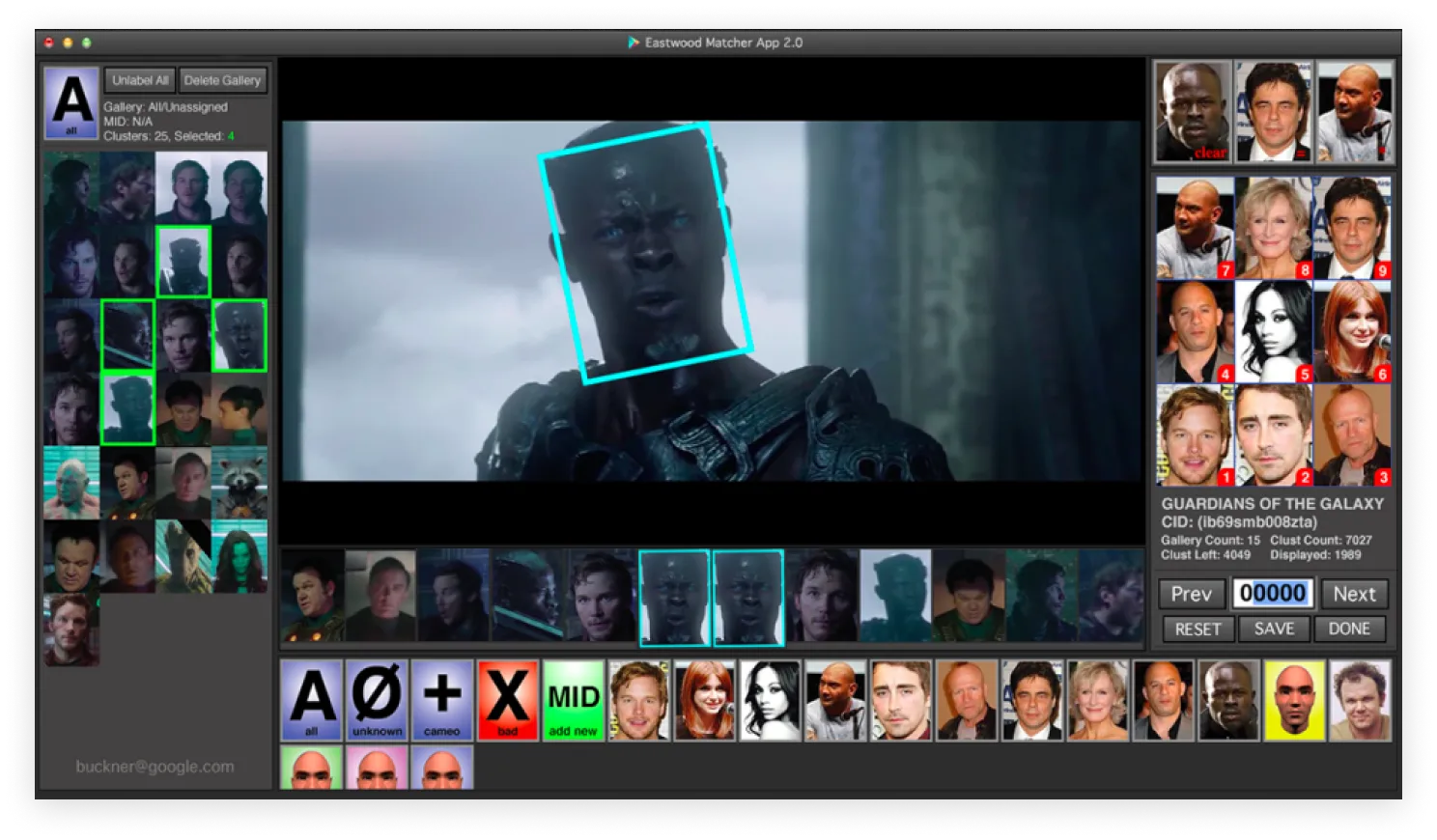Select candidate portrait numbered 2

point(1274,434)
